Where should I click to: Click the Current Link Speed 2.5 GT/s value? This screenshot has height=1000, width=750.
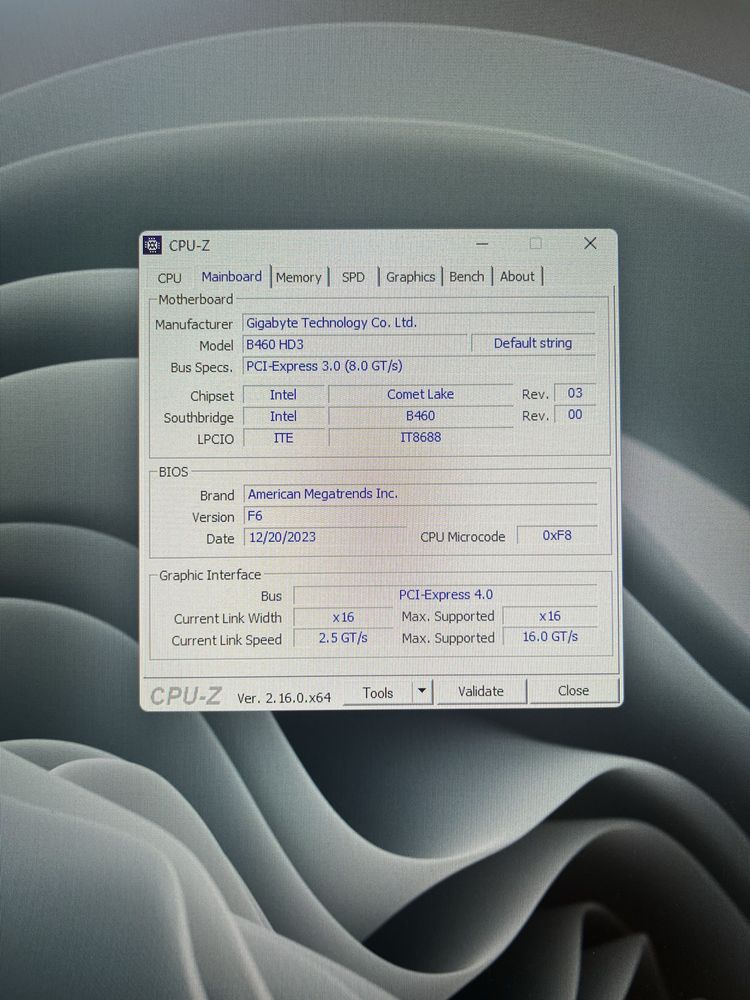343,638
